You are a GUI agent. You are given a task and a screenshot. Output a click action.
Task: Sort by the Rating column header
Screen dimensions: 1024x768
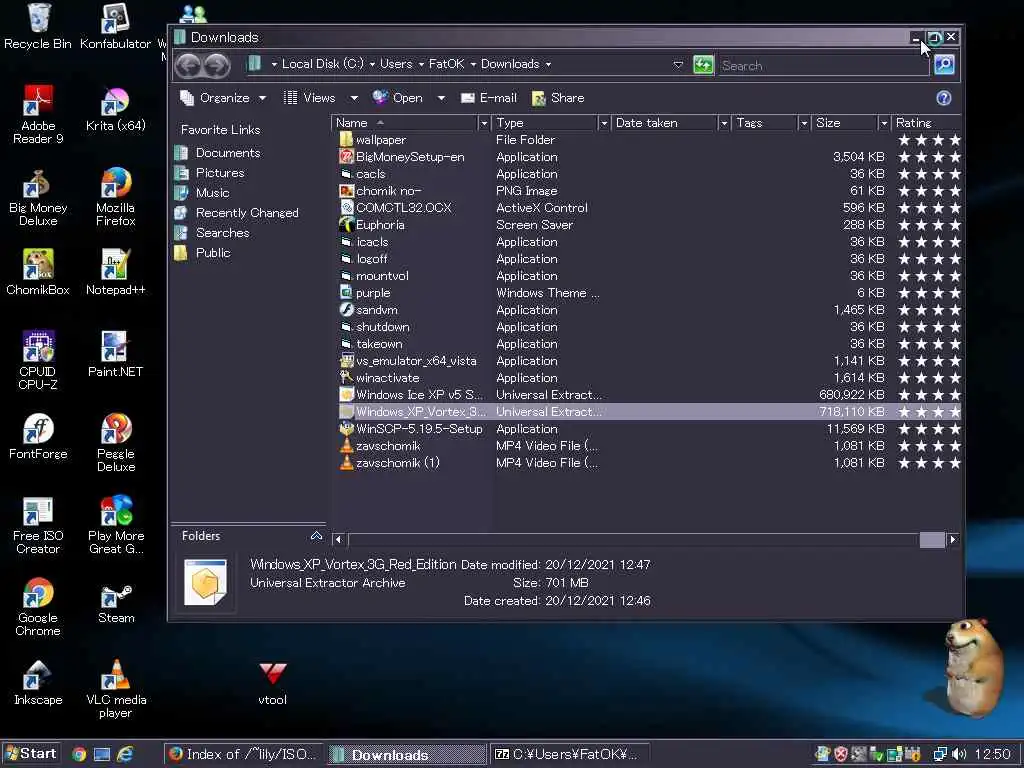927,123
